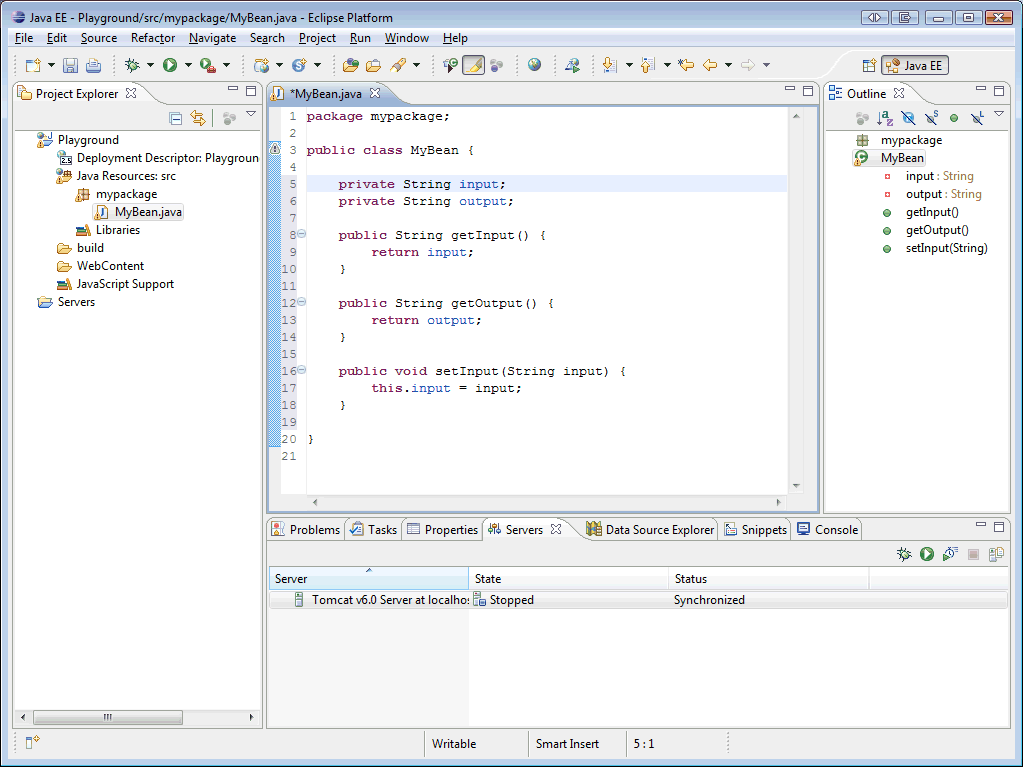1023x767 pixels.
Task: Switch to the Console tab
Action: coord(836,530)
